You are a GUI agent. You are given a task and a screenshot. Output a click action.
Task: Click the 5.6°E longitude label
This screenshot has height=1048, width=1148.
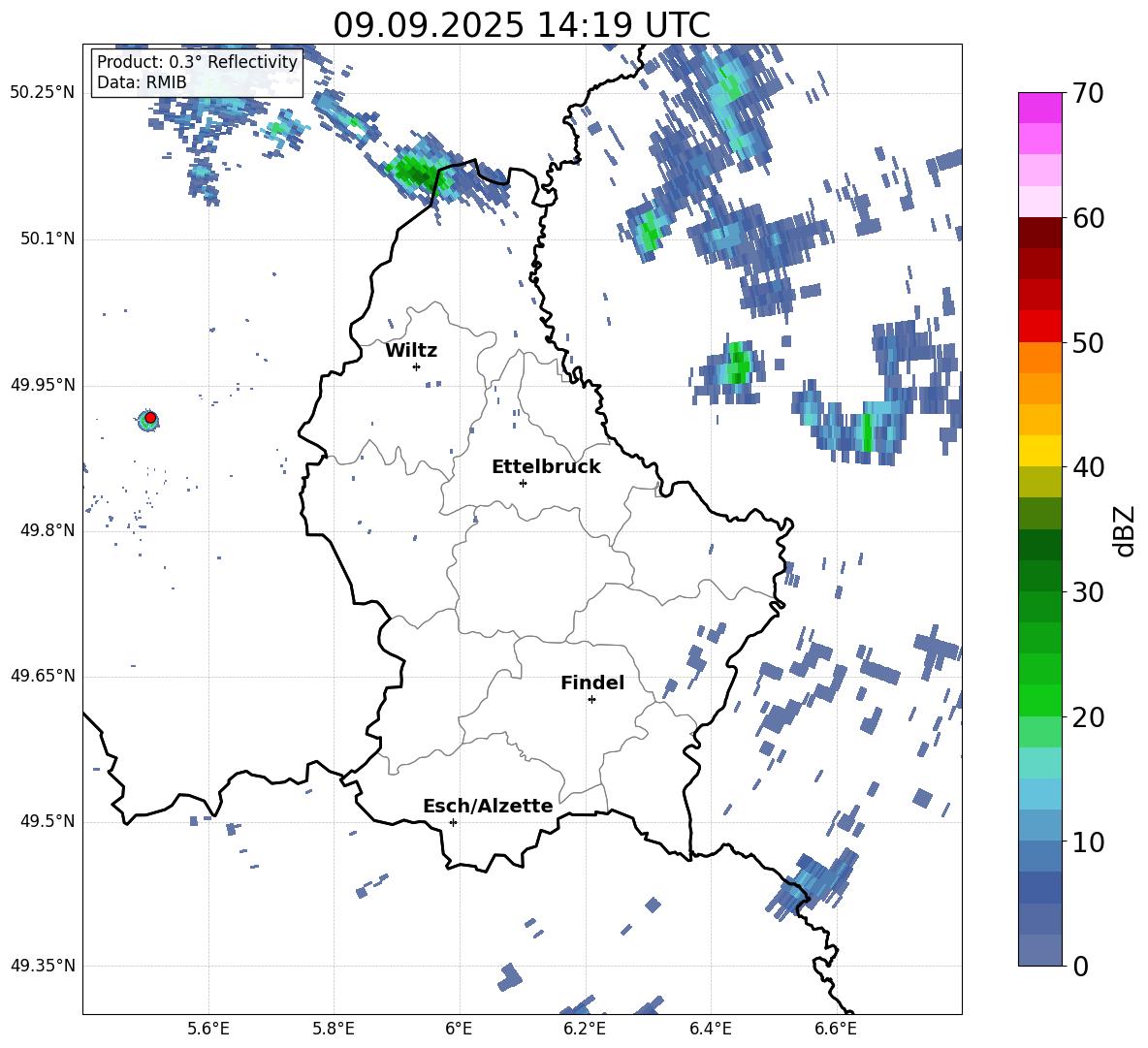[208, 1029]
